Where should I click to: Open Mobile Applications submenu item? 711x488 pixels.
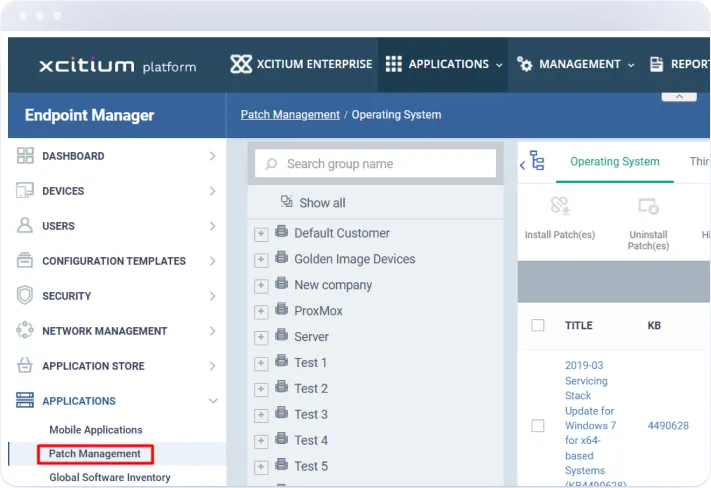pos(96,429)
